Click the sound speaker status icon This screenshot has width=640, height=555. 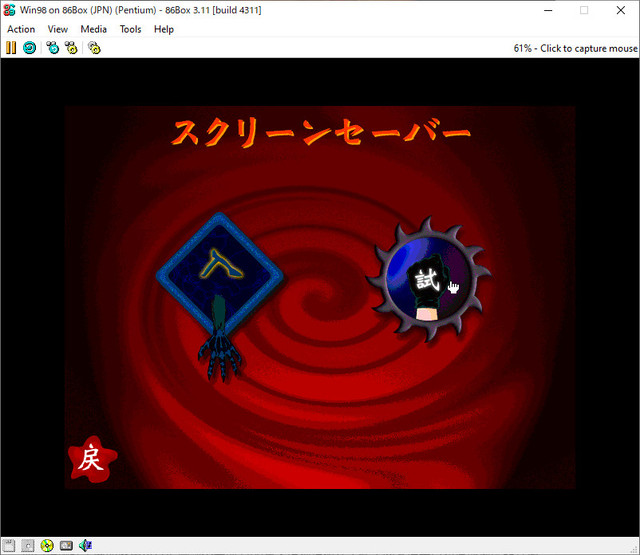click(85, 546)
